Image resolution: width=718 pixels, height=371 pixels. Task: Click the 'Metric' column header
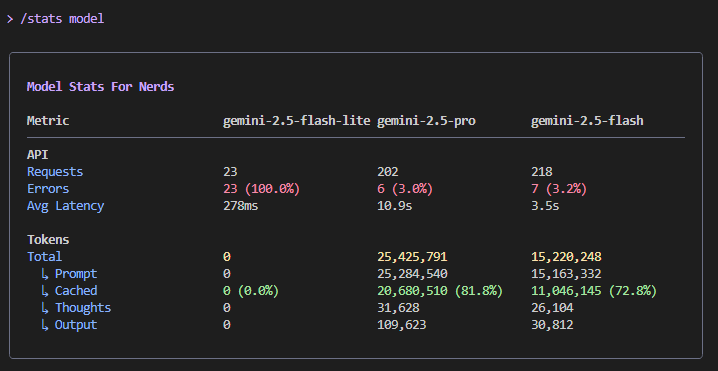point(48,120)
